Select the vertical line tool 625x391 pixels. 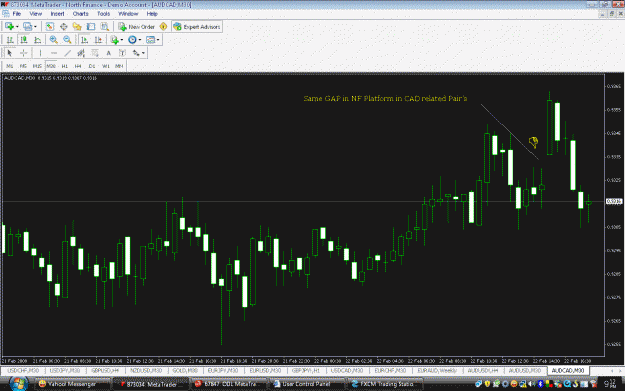(x=40, y=53)
